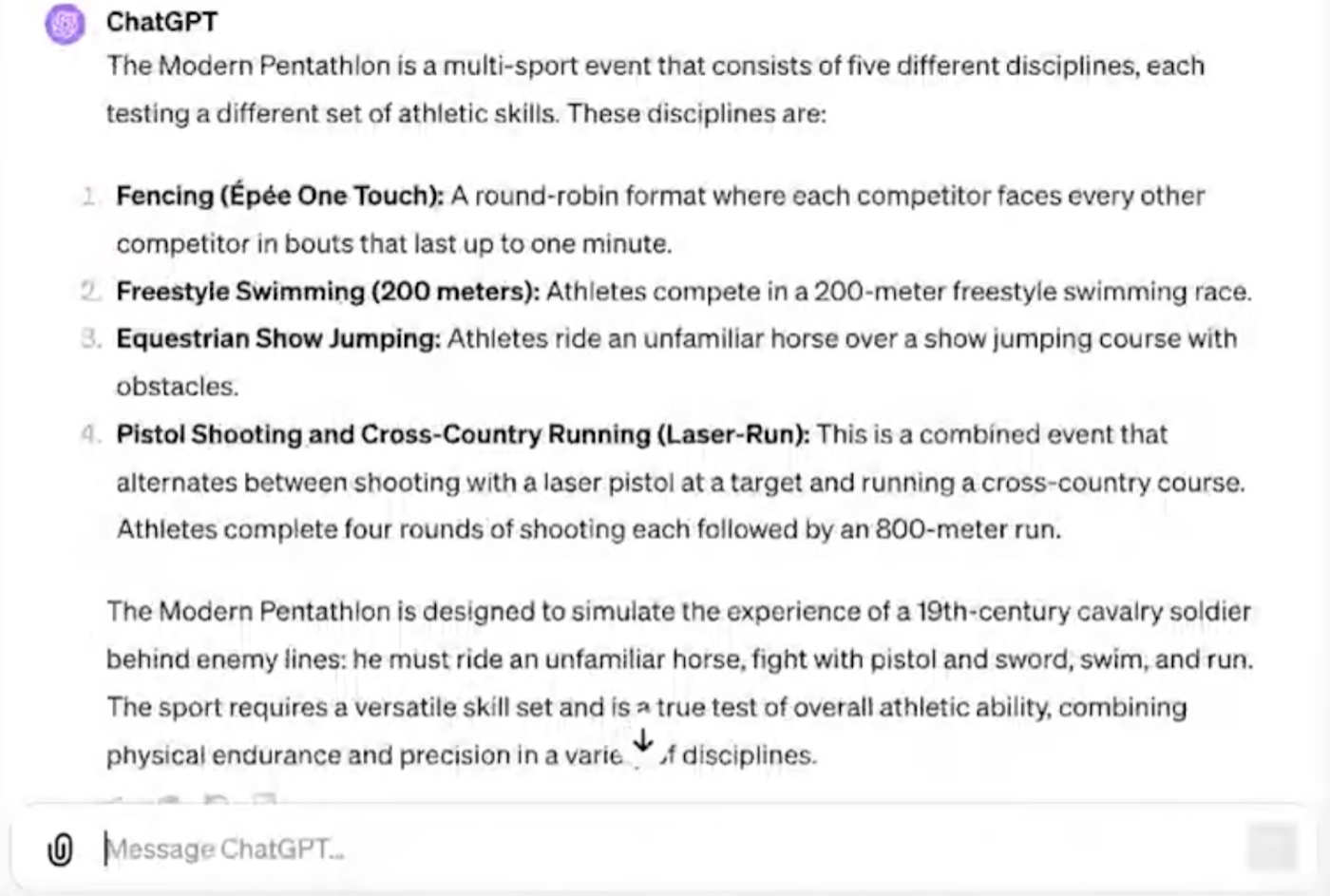Click the ChatGPT sender name label
This screenshot has width=1330, height=896.
pos(161,22)
